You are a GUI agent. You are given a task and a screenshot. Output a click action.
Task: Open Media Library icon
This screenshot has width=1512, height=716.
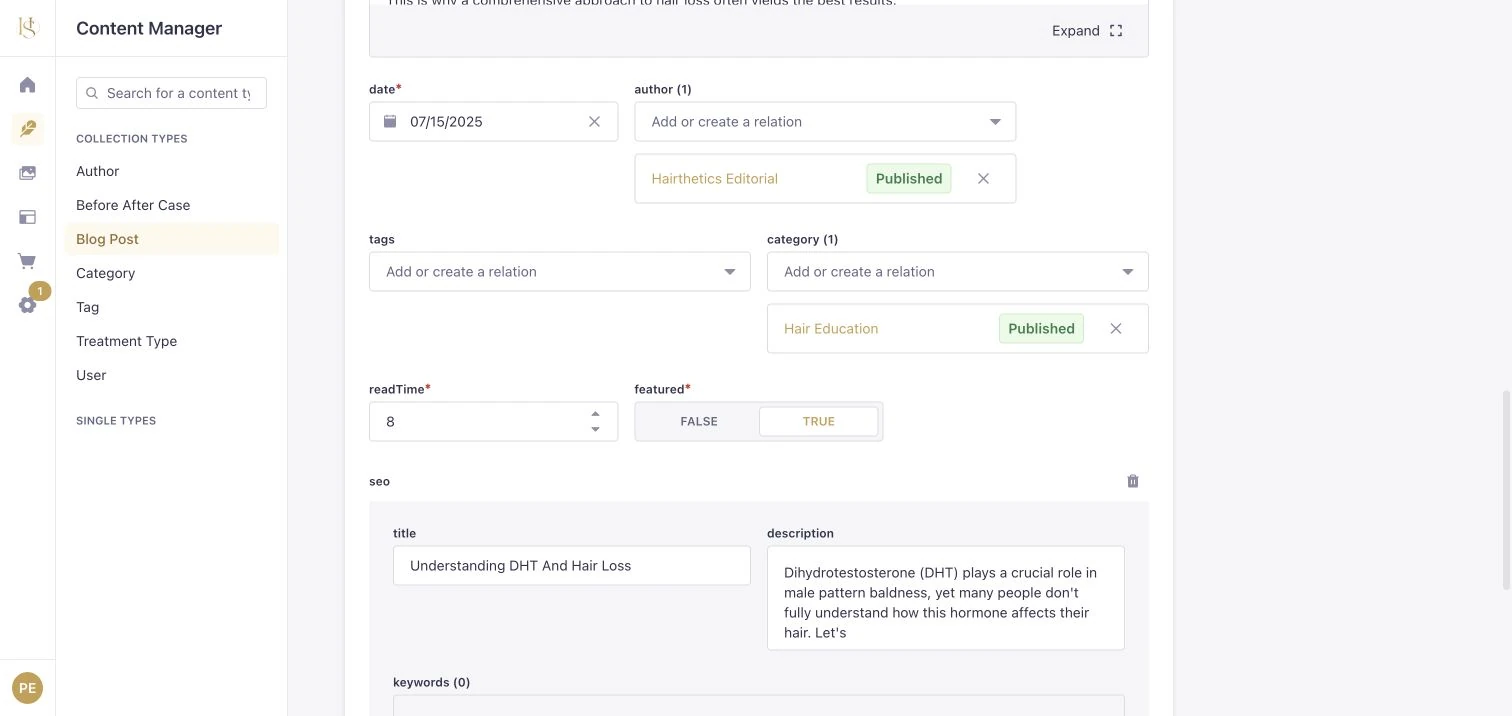coord(27,173)
